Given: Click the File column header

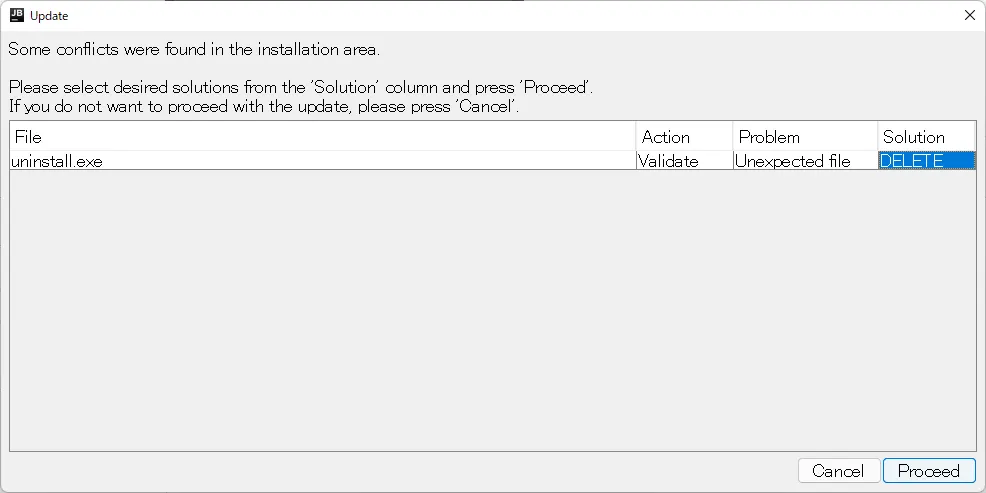Looking at the screenshot, I should pyautogui.click(x=322, y=137).
